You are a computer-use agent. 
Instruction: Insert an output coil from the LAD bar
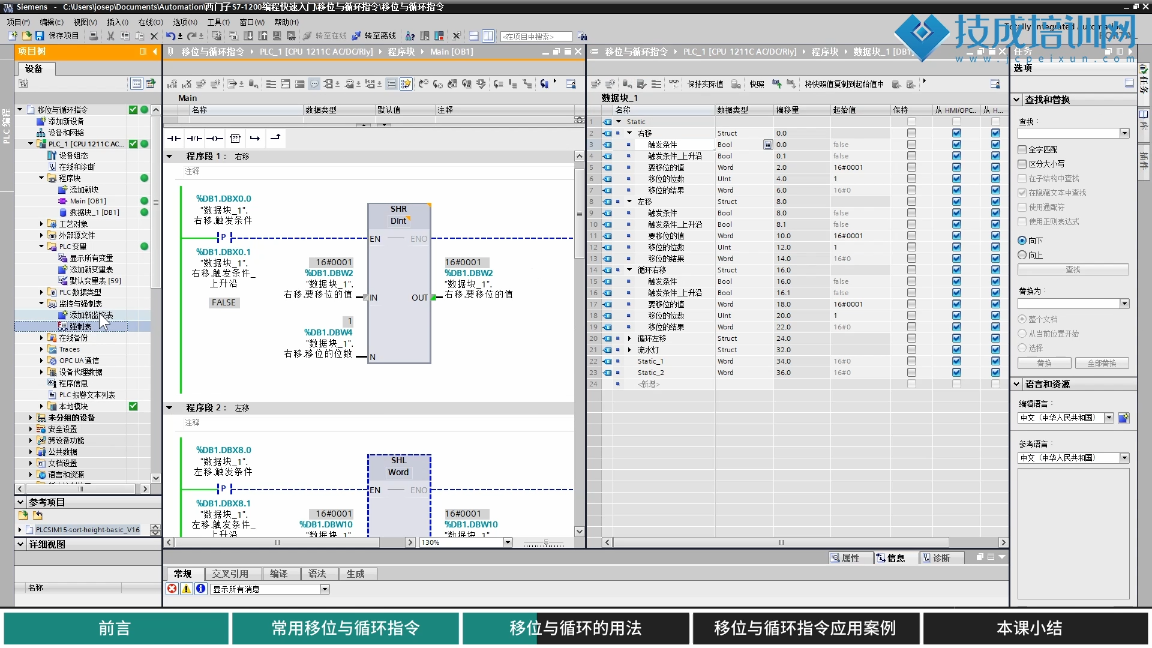[215, 138]
